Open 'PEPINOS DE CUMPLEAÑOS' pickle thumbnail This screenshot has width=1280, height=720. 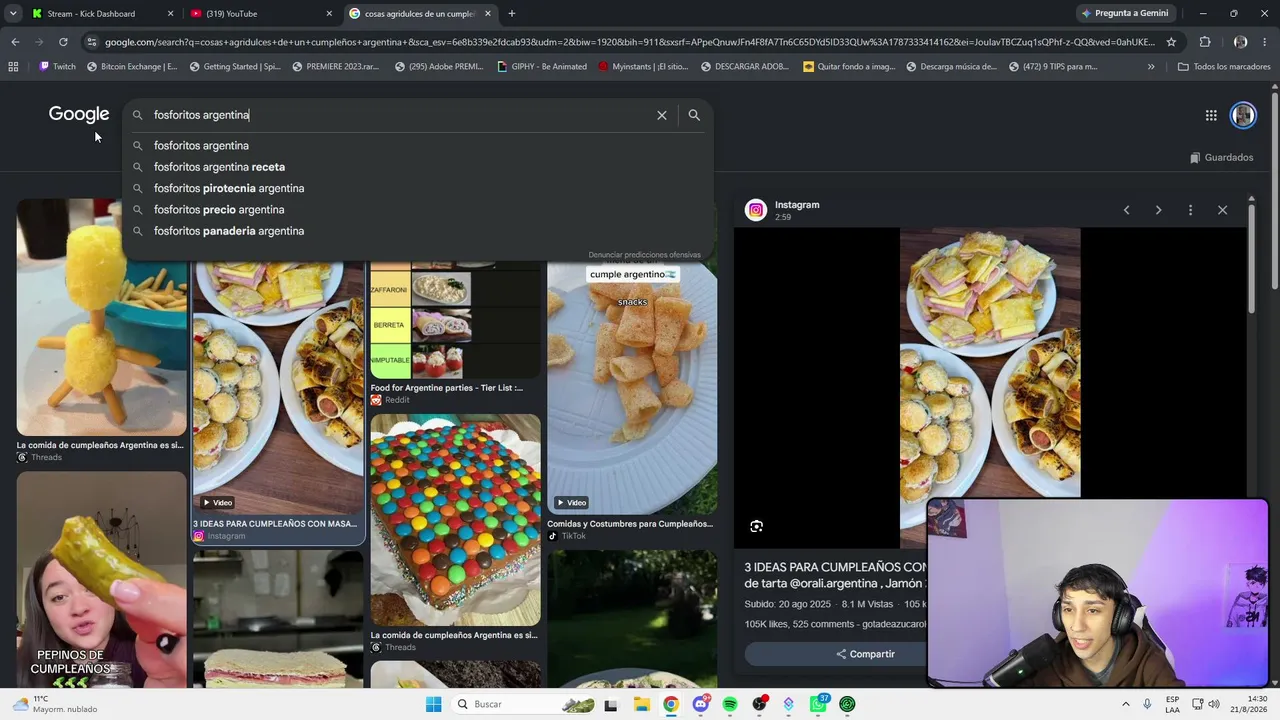(101, 580)
